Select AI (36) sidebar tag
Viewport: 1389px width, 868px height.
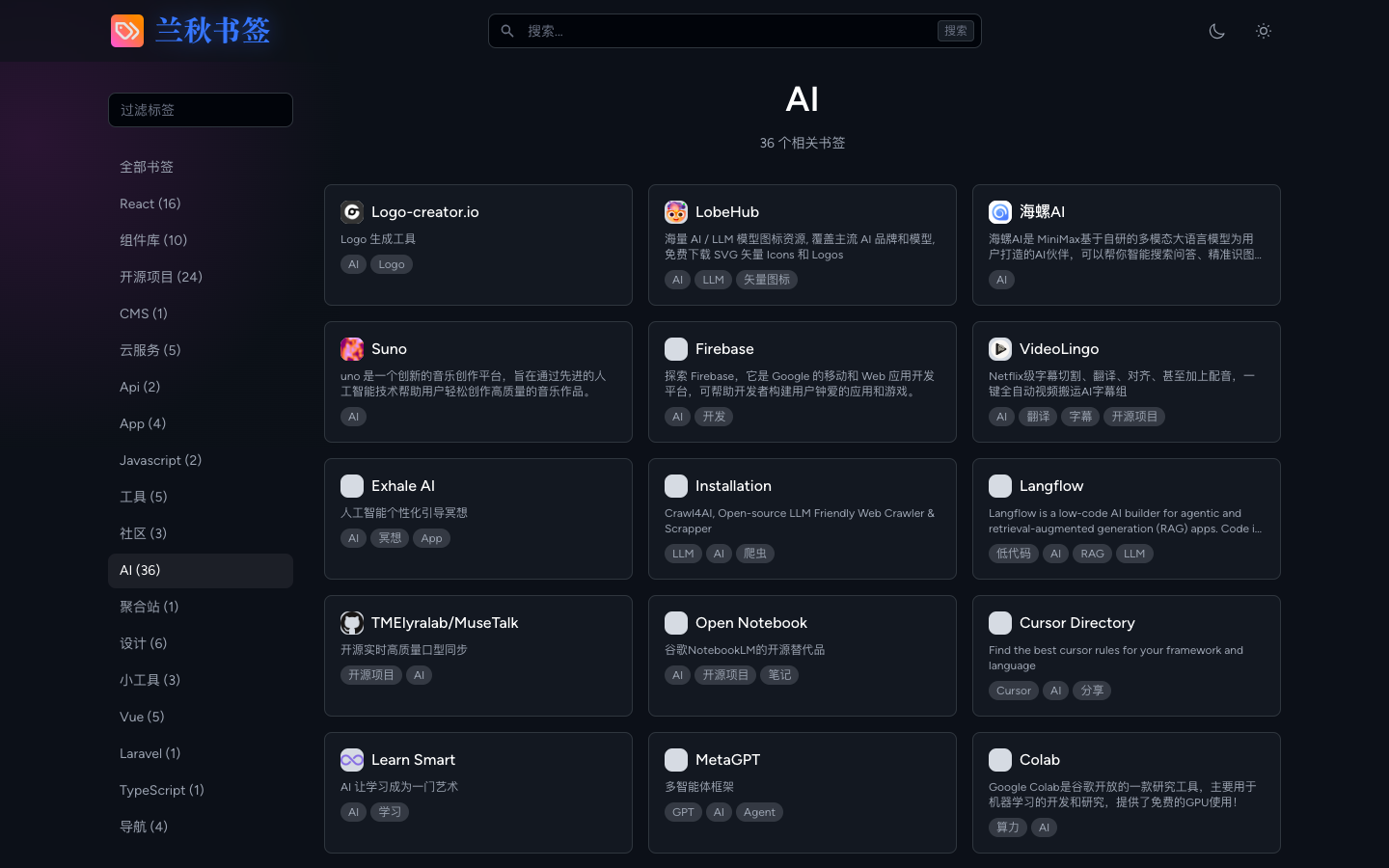201,570
